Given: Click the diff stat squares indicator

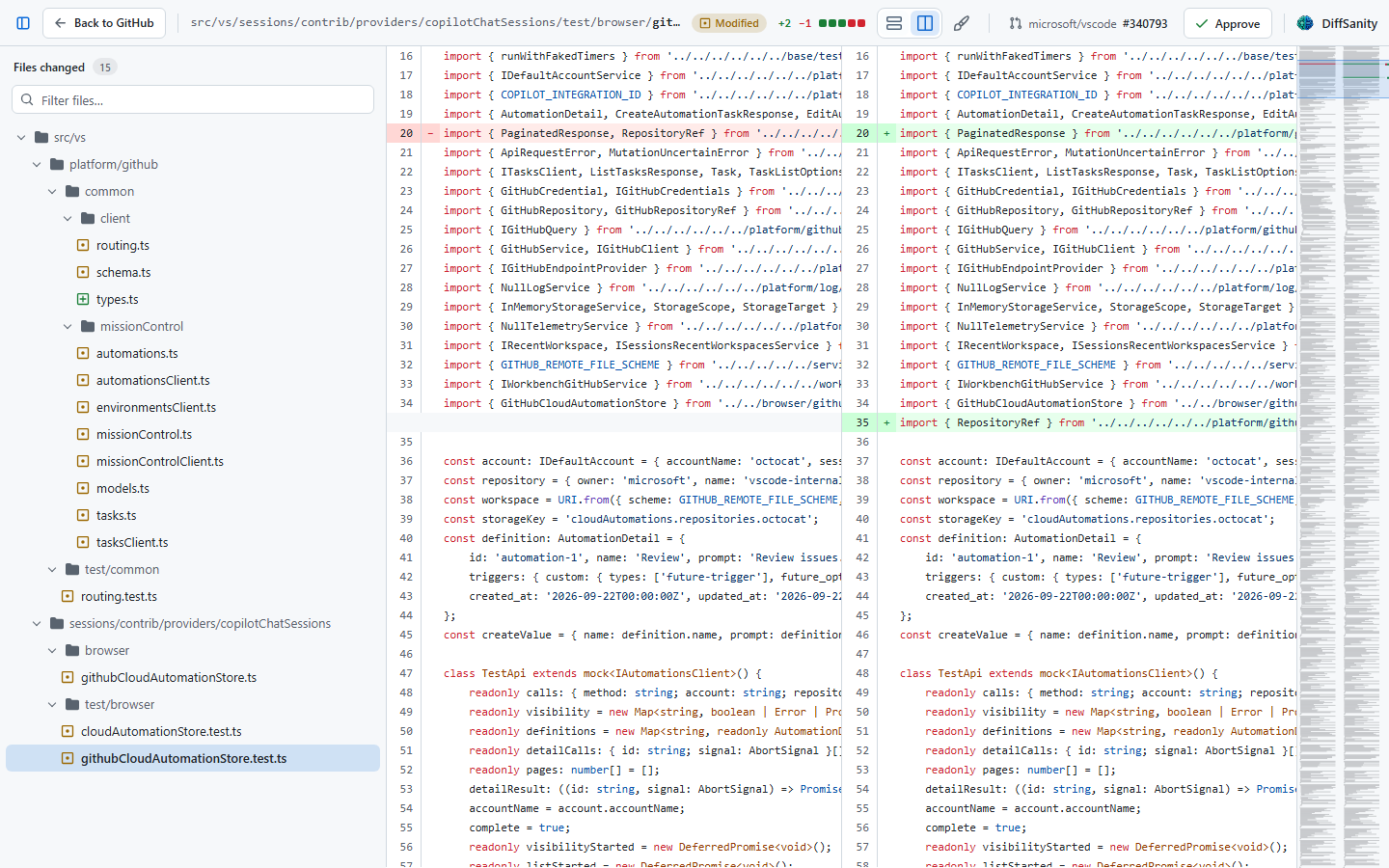Looking at the screenshot, I should pos(842,23).
